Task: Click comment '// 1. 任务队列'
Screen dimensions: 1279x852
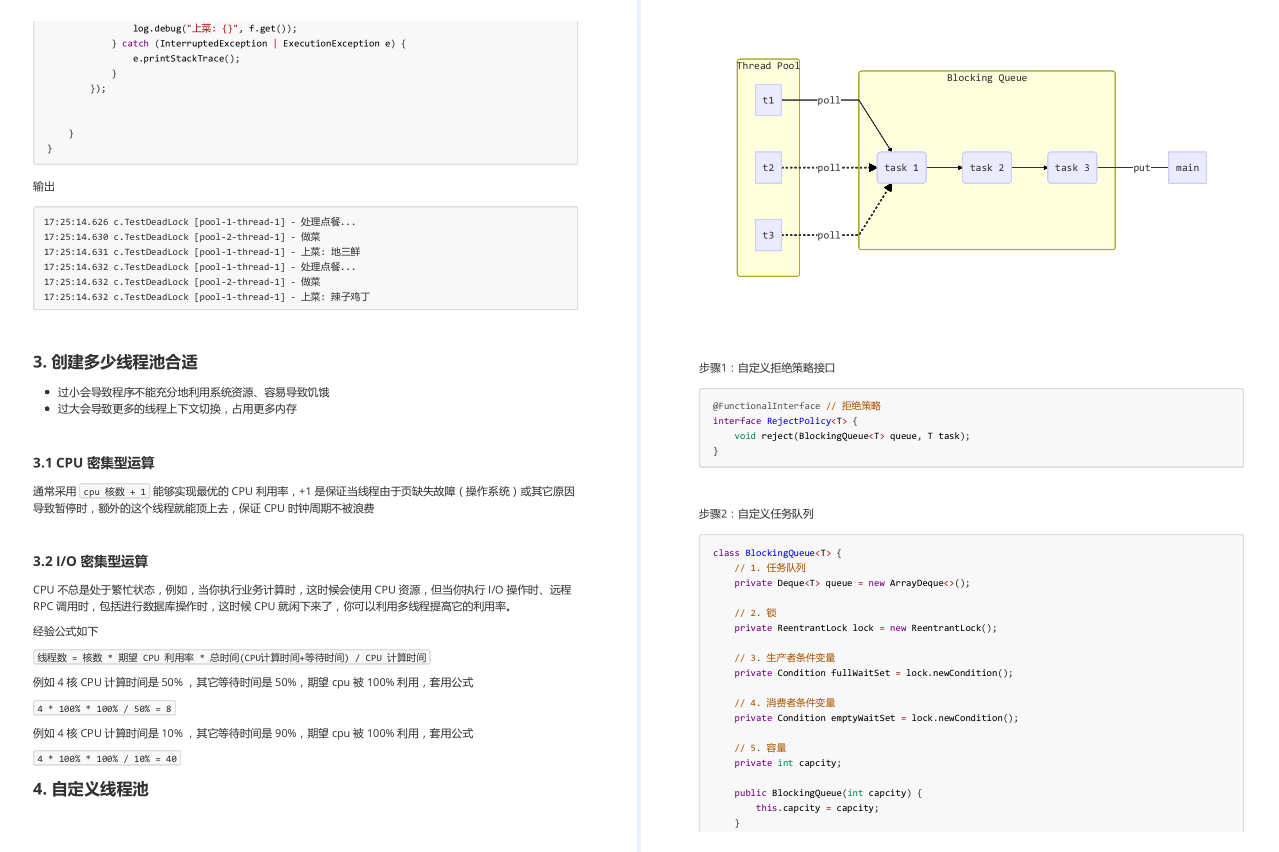Action: (770, 568)
